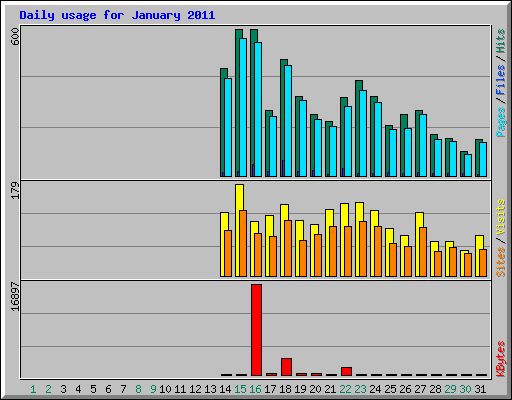
Task: Select the orange "Sites" legend label
Action: click(x=500, y=262)
